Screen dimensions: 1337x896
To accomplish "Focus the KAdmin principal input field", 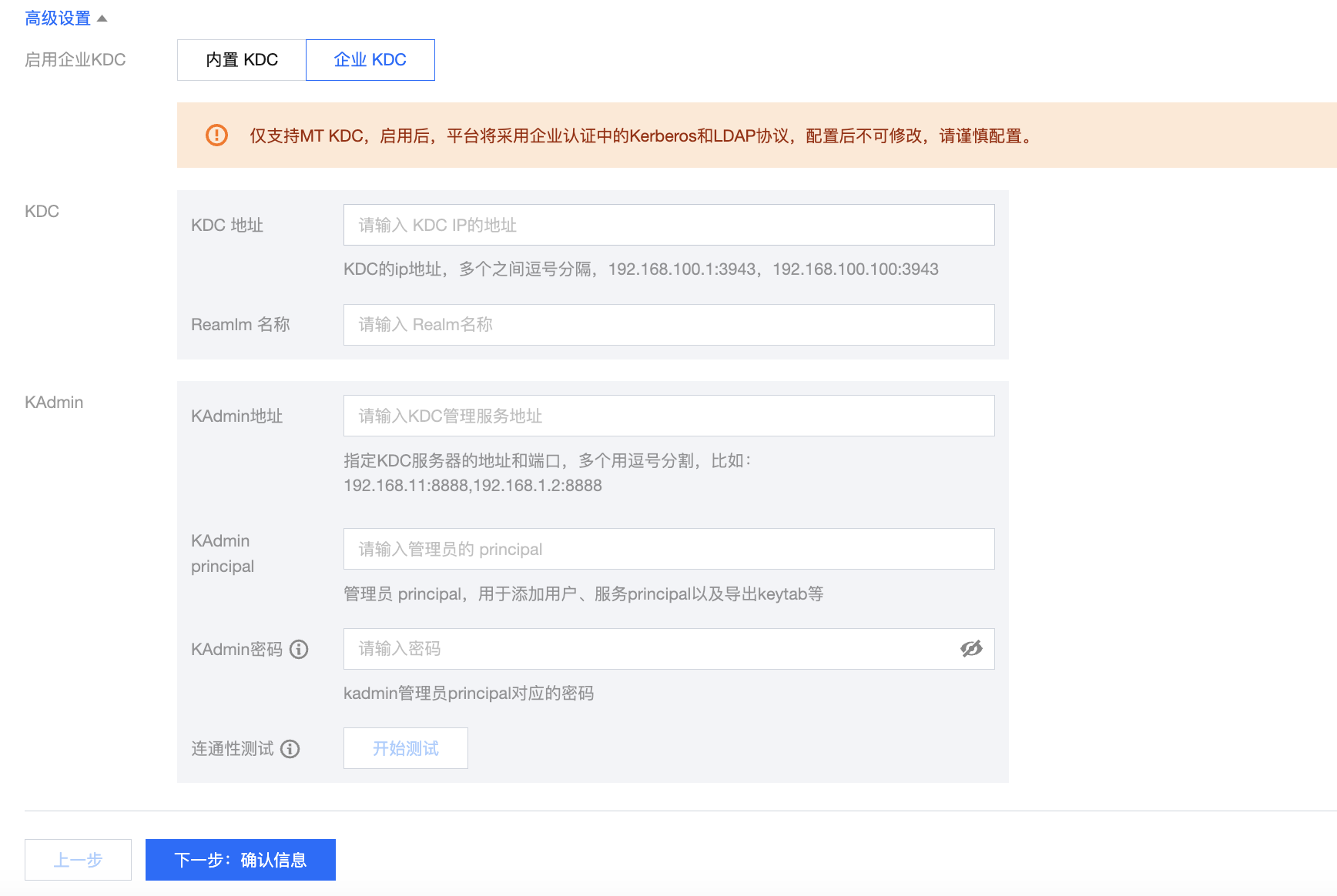I will click(x=668, y=549).
